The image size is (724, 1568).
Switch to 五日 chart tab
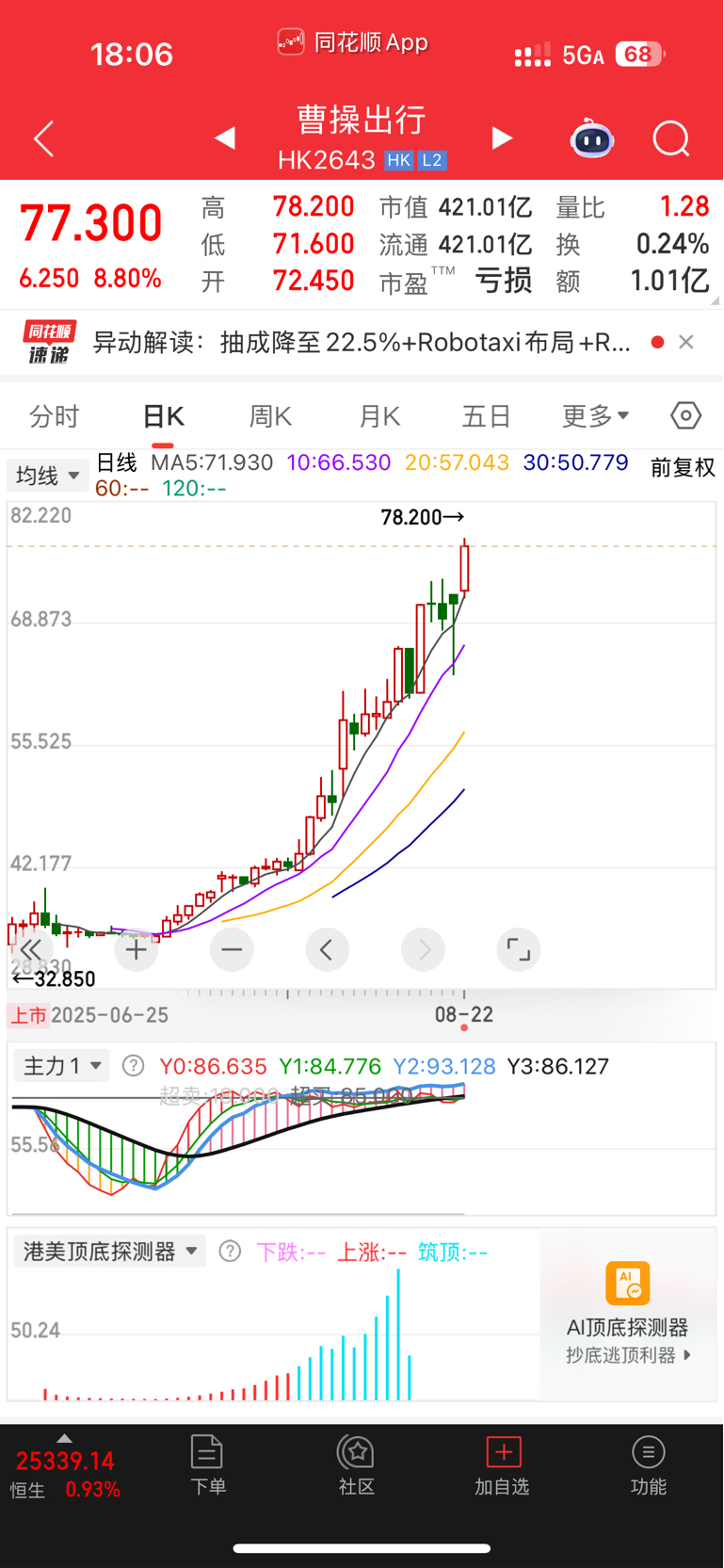(x=487, y=416)
